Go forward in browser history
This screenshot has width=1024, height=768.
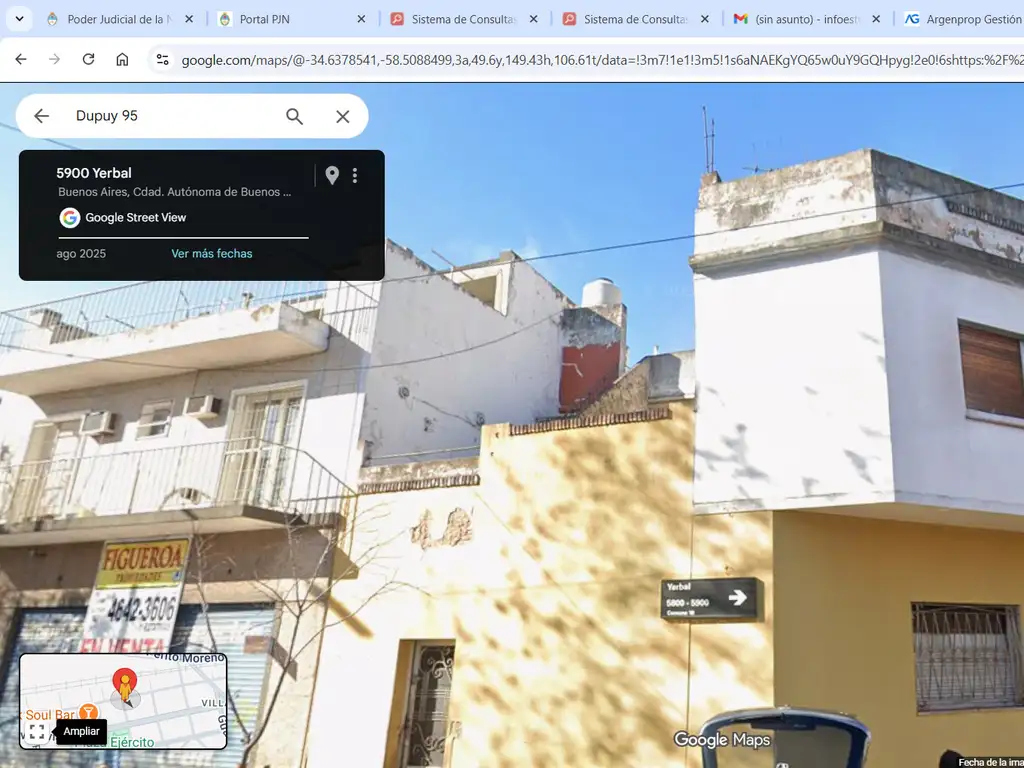point(54,59)
